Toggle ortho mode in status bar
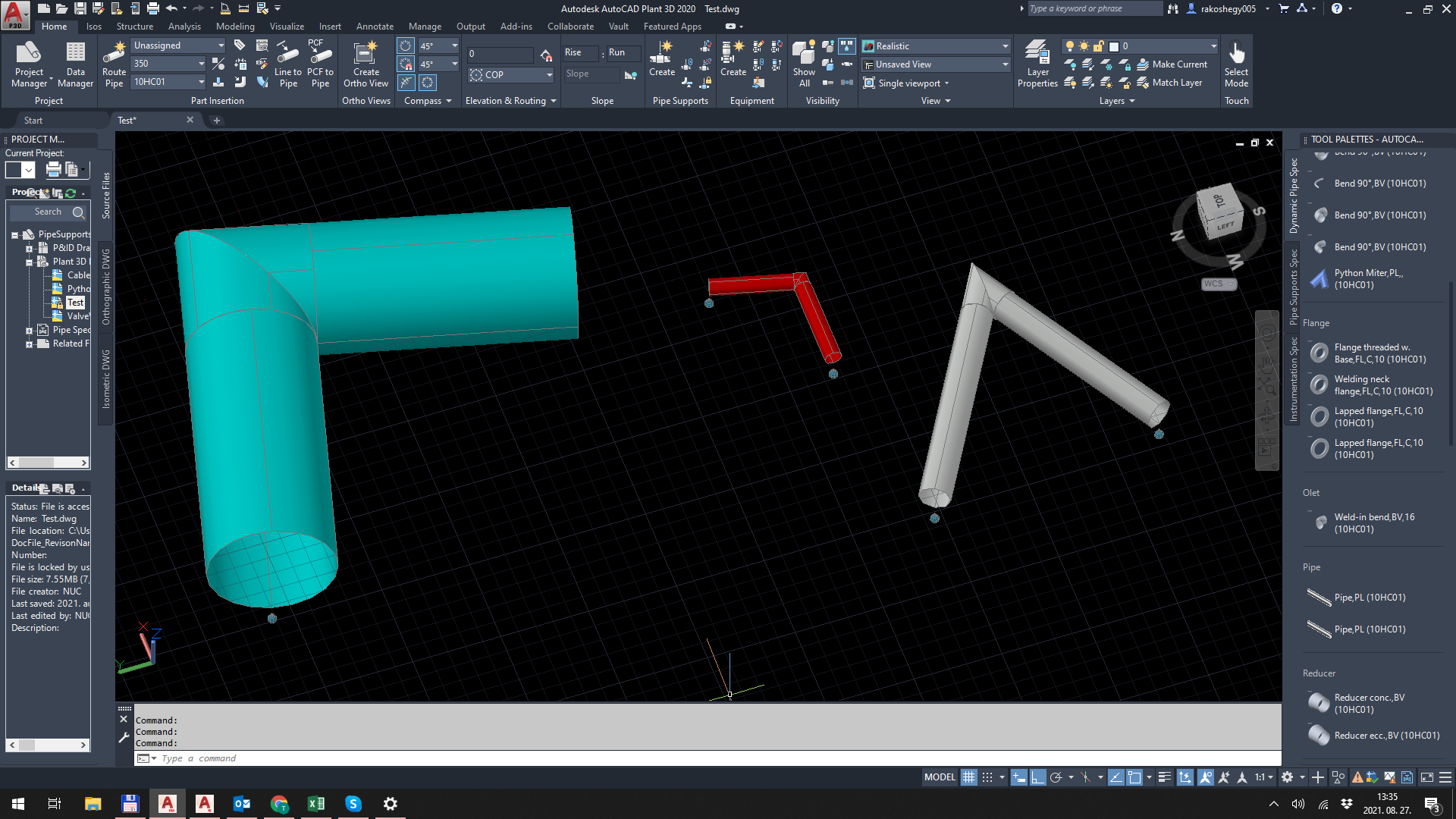Viewport: 1456px width, 819px height. 1037,777
